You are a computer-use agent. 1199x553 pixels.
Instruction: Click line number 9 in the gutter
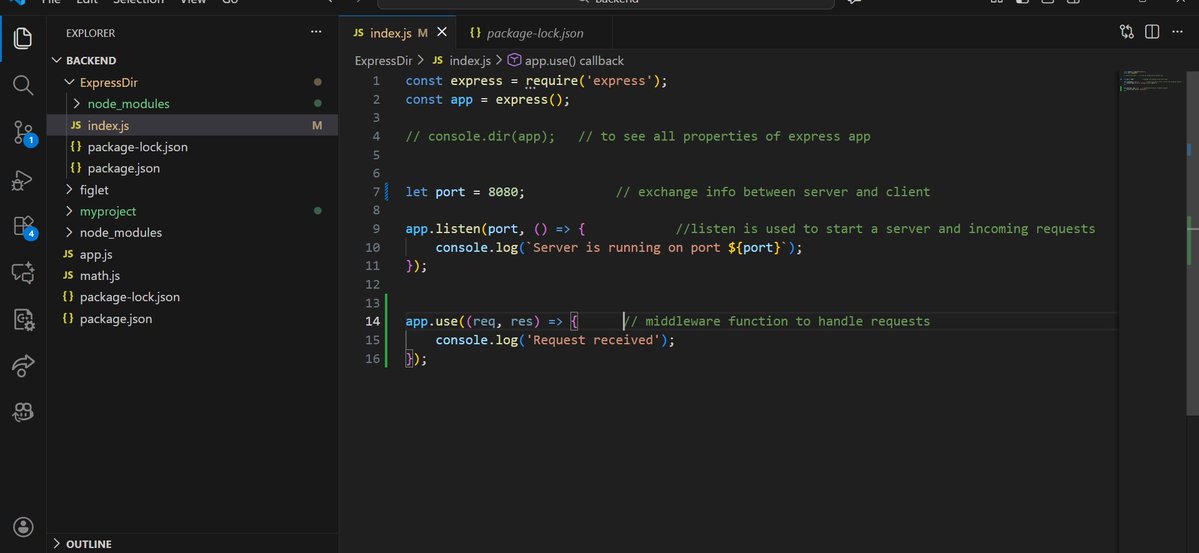pos(375,229)
